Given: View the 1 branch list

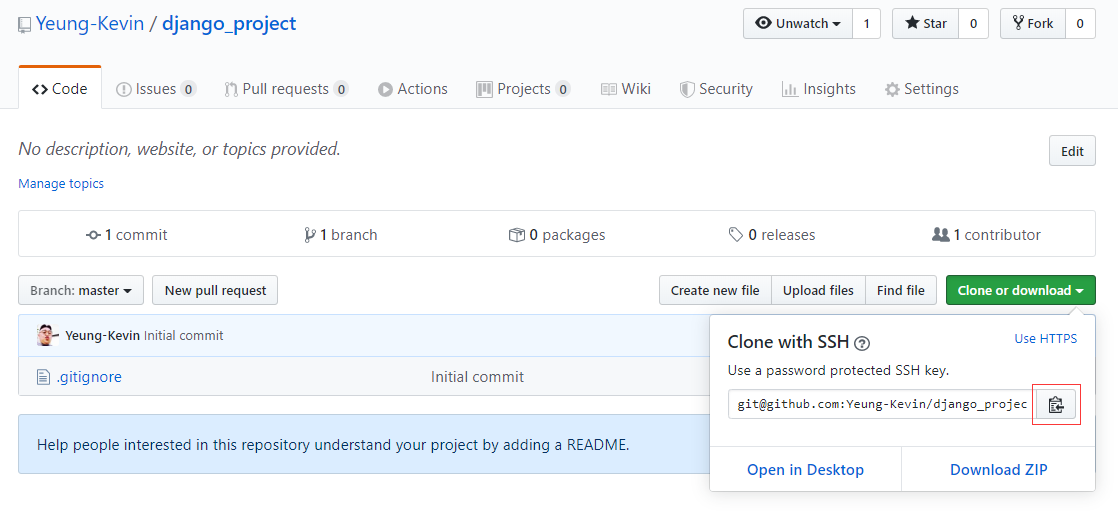Looking at the screenshot, I should click(341, 235).
